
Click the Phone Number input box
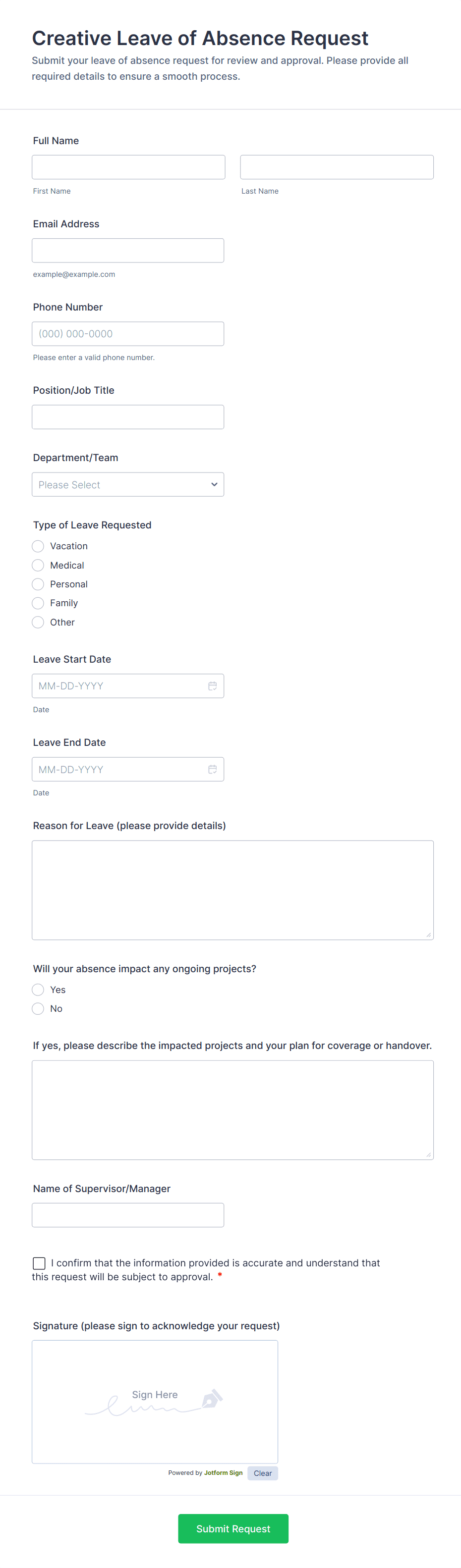pos(128,334)
